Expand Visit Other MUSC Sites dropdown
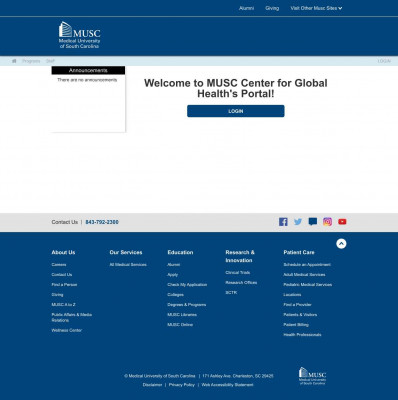Viewport: 398px width, 400px height. pyautogui.click(x=316, y=8)
